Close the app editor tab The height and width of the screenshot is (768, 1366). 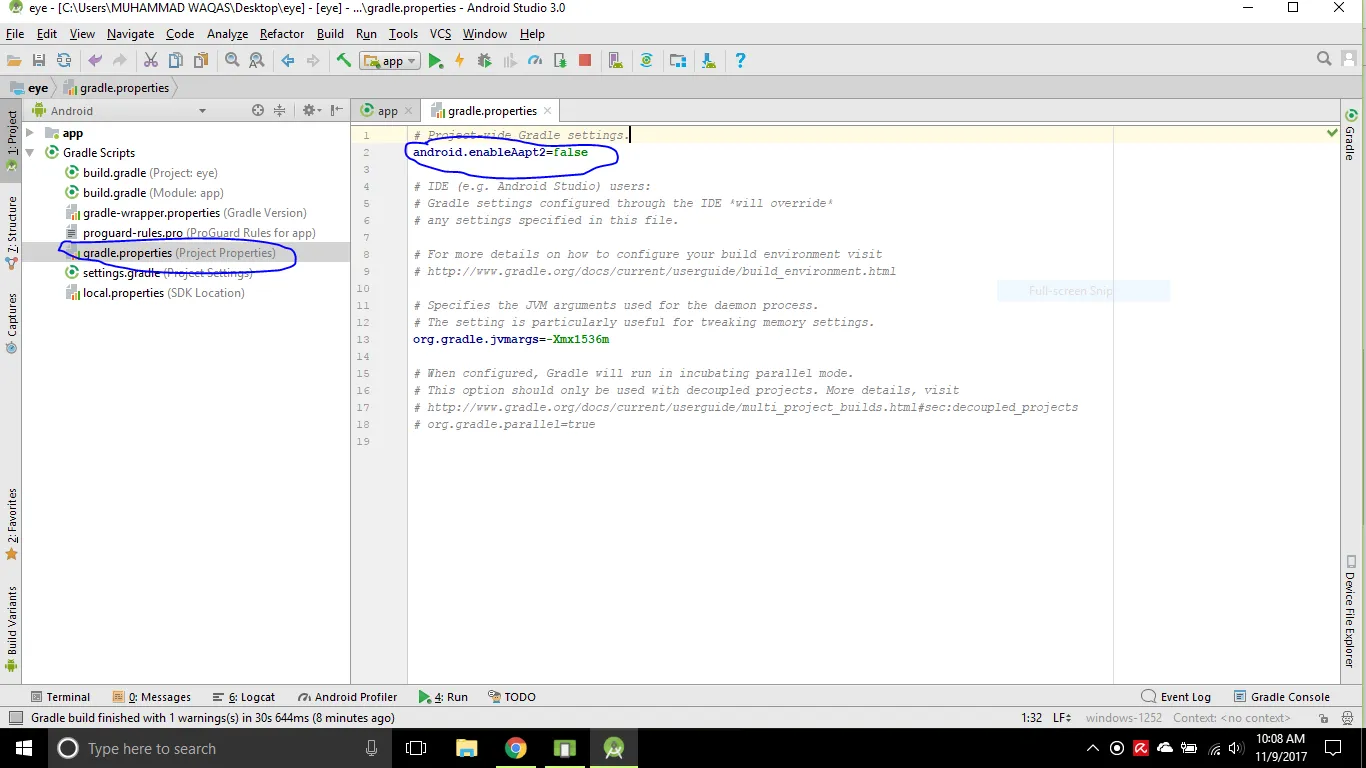[x=408, y=111]
